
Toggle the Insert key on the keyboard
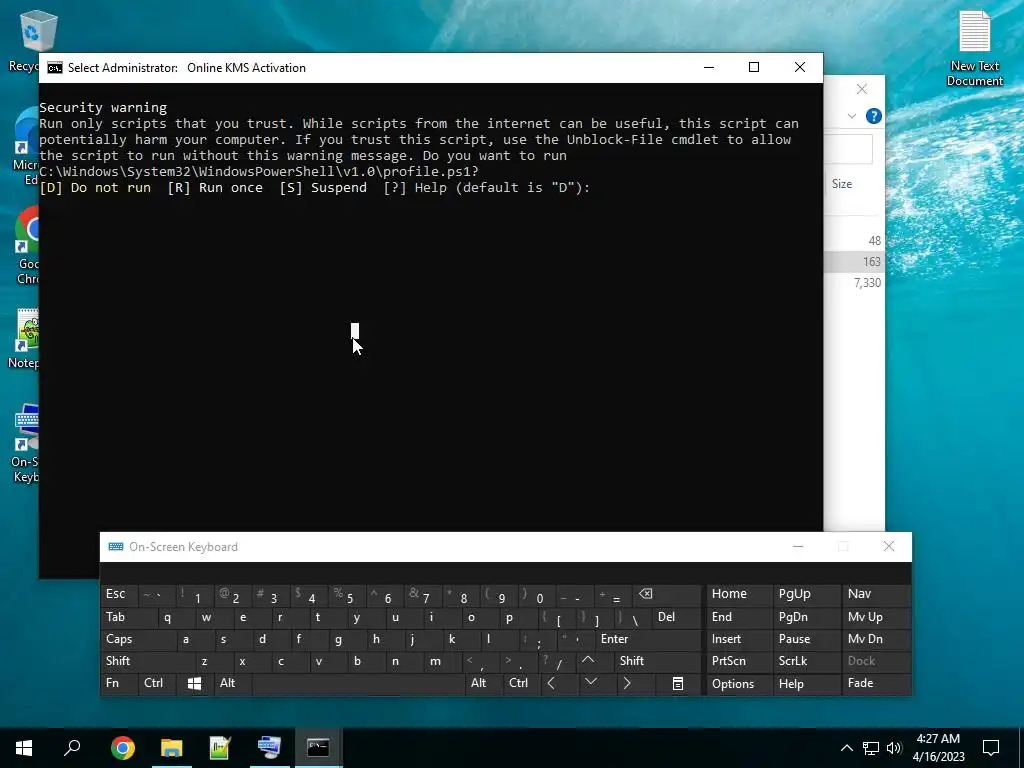[741, 639]
